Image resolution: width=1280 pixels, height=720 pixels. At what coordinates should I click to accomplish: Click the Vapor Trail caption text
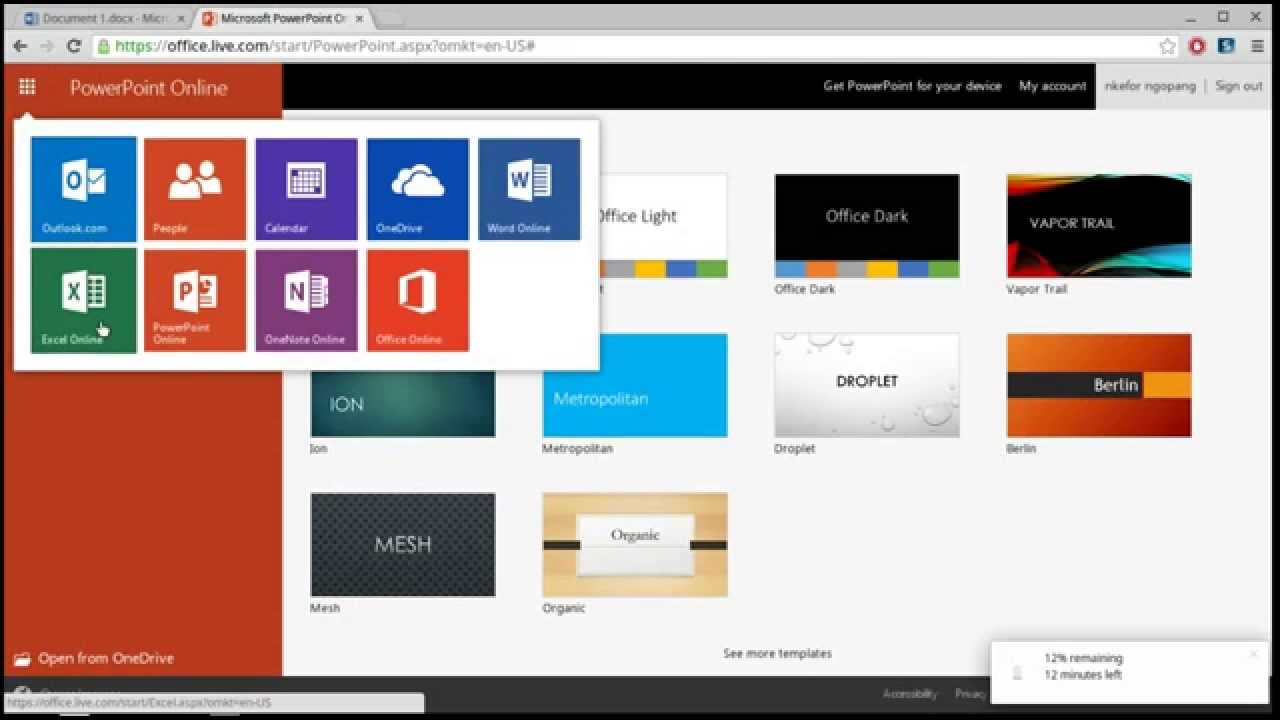pyautogui.click(x=1036, y=289)
